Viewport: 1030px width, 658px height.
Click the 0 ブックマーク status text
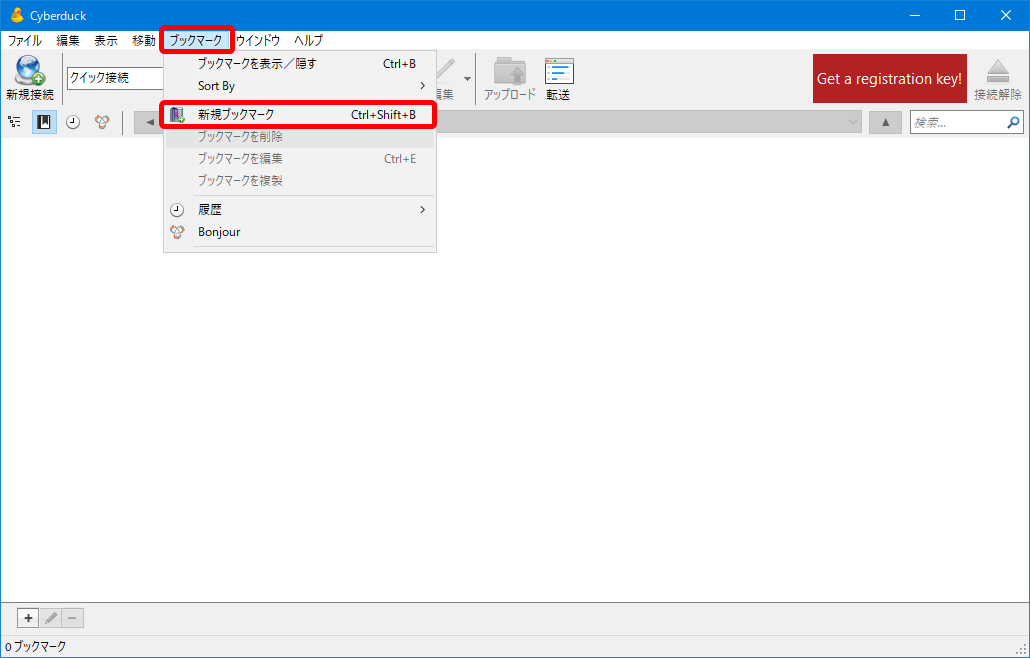tap(35, 647)
